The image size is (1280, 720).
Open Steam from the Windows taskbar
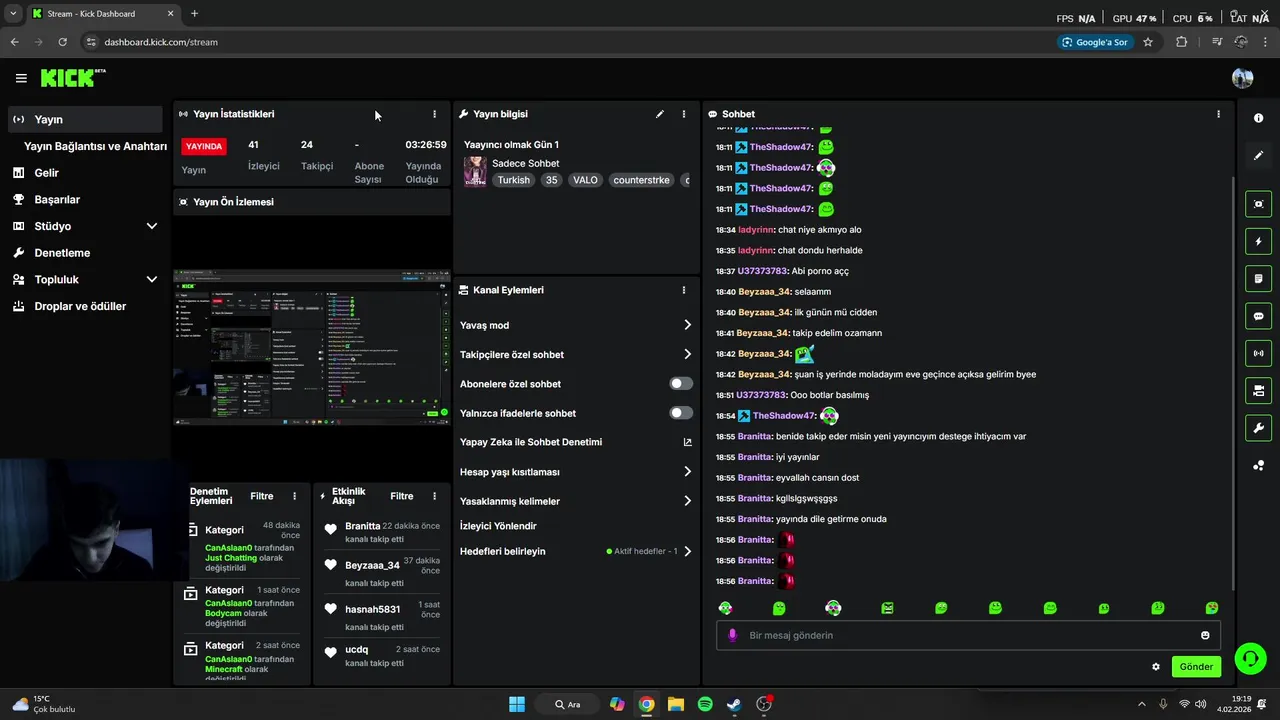(734, 704)
